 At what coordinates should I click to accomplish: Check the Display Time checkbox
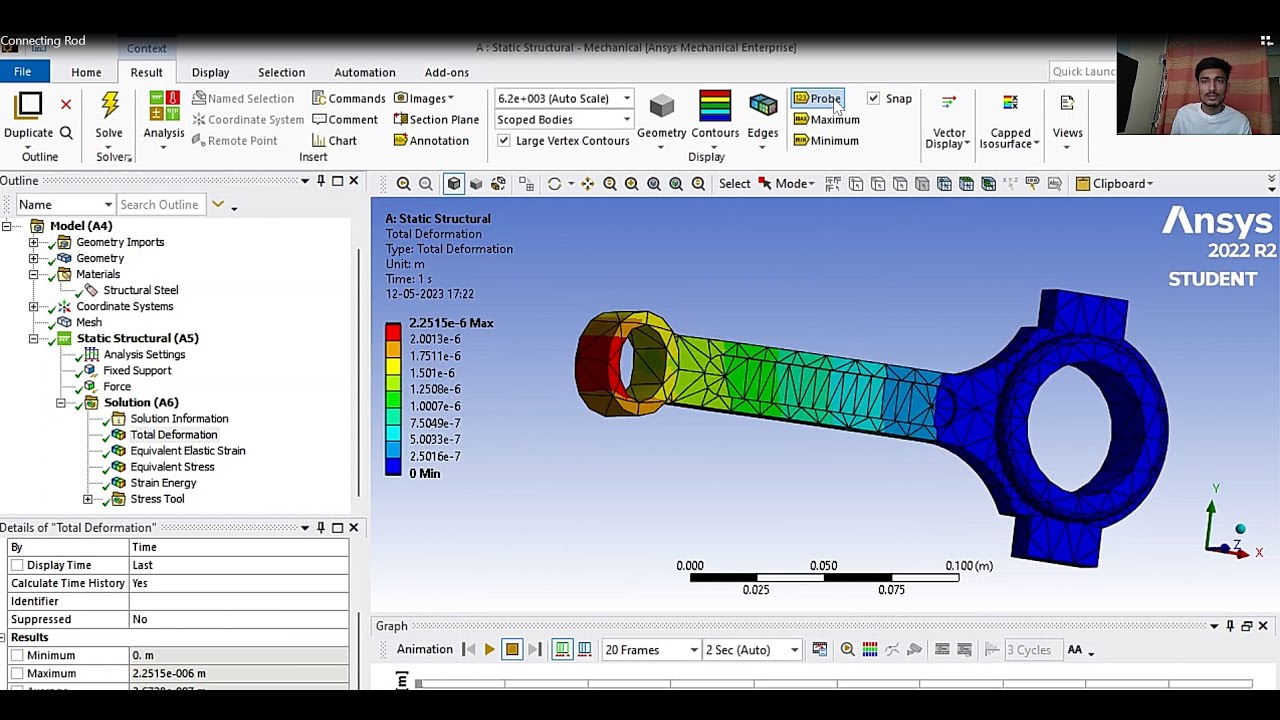[17, 565]
